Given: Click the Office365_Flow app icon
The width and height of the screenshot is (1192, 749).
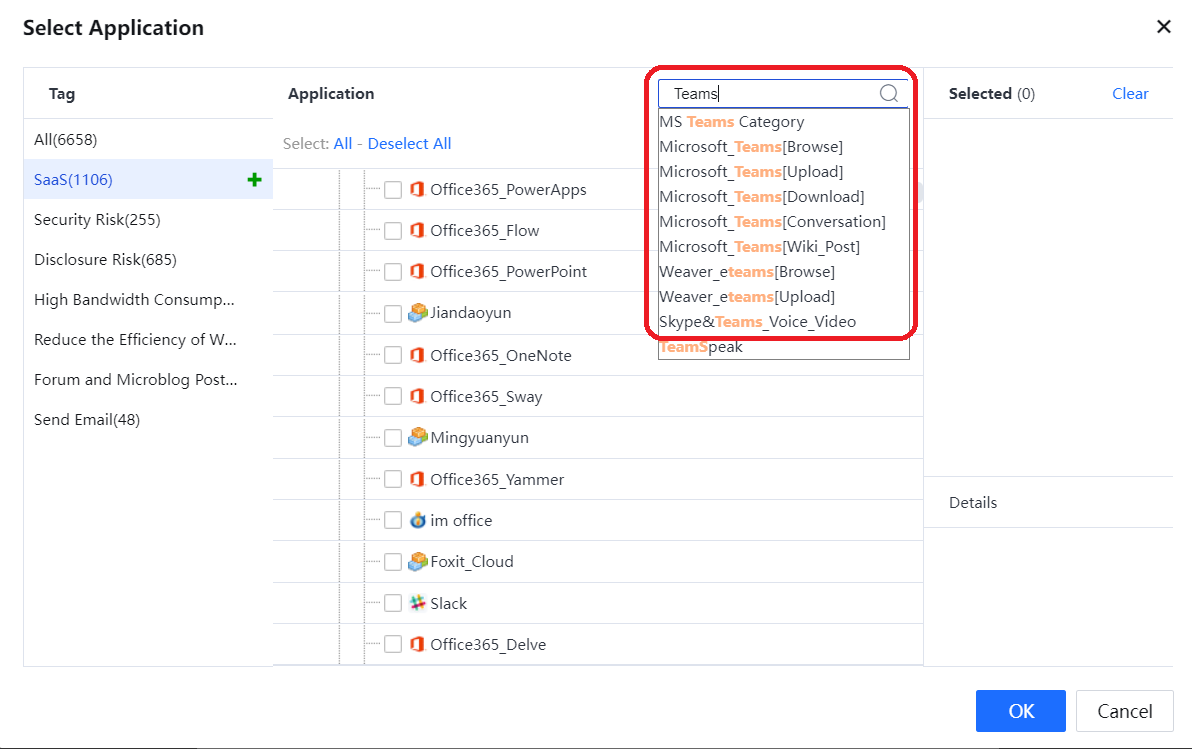Looking at the screenshot, I should [x=417, y=230].
